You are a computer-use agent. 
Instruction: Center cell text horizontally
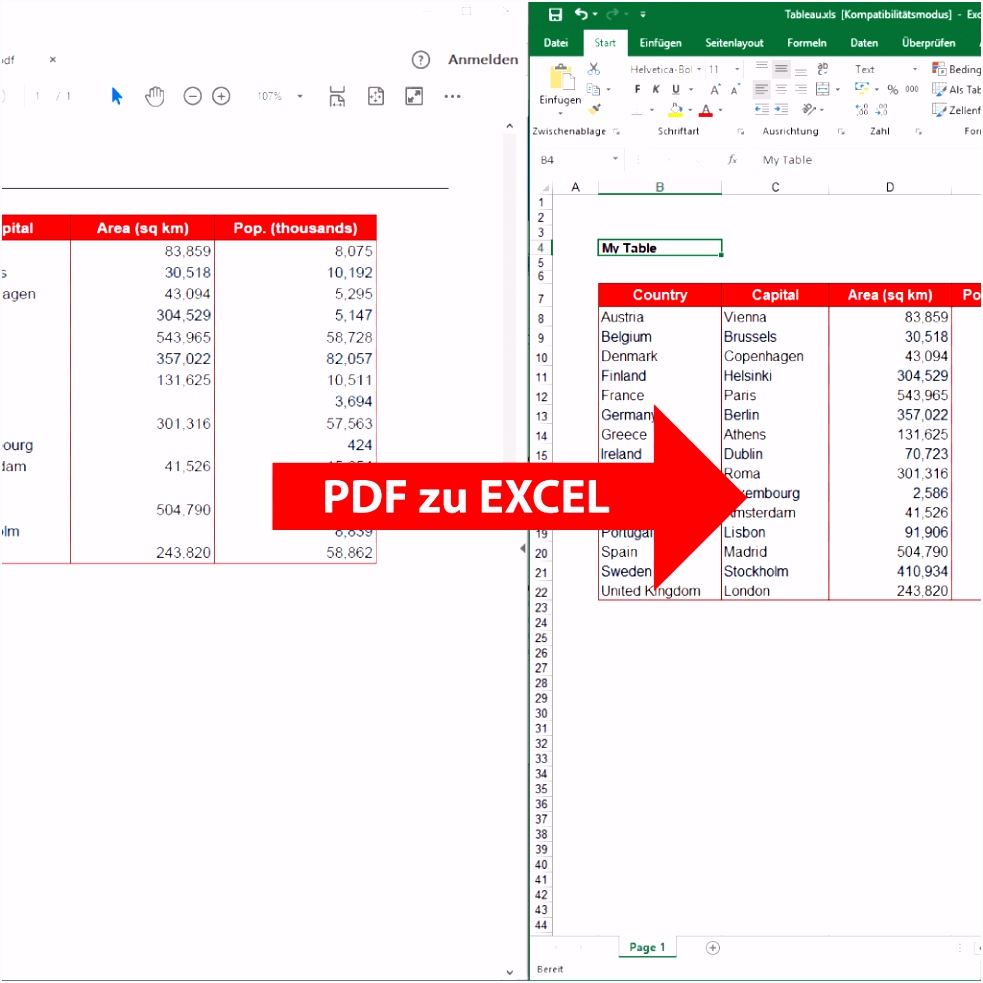click(781, 89)
